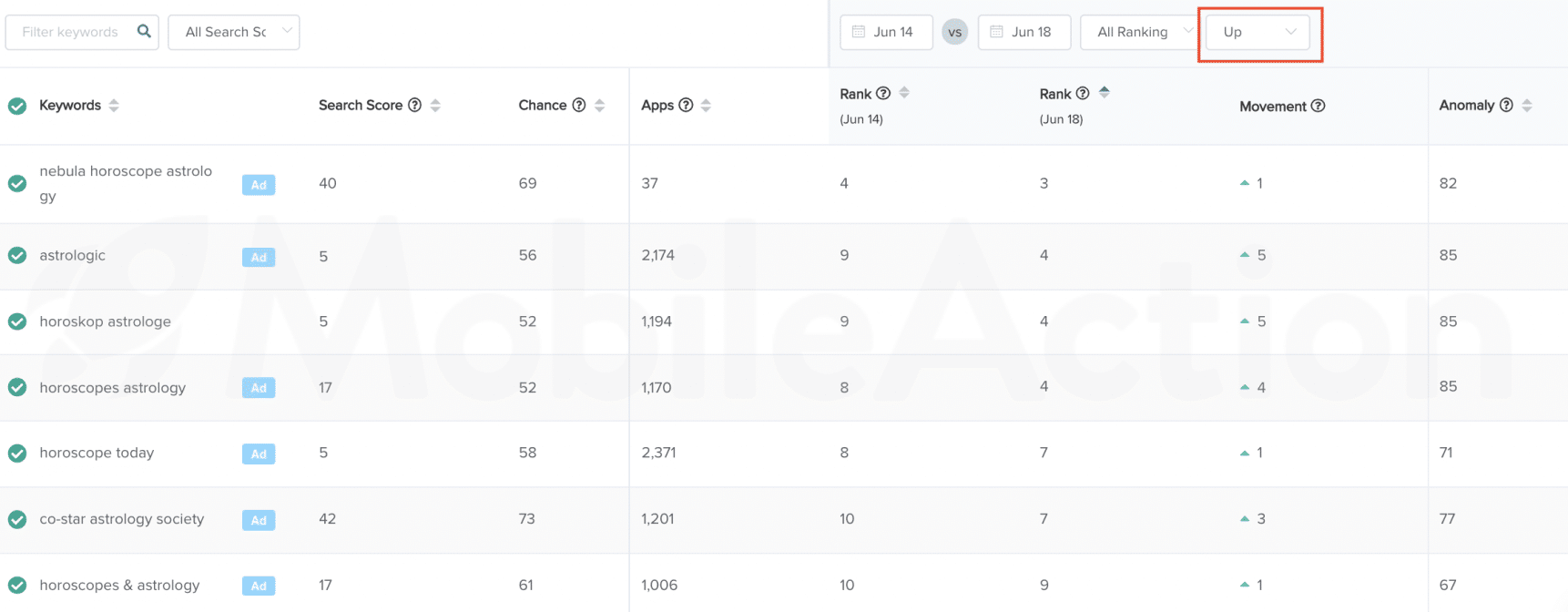Image resolution: width=1568 pixels, height=612 pixels.
Task: Click Search Score 40 cell
Action: coord(328,183)
